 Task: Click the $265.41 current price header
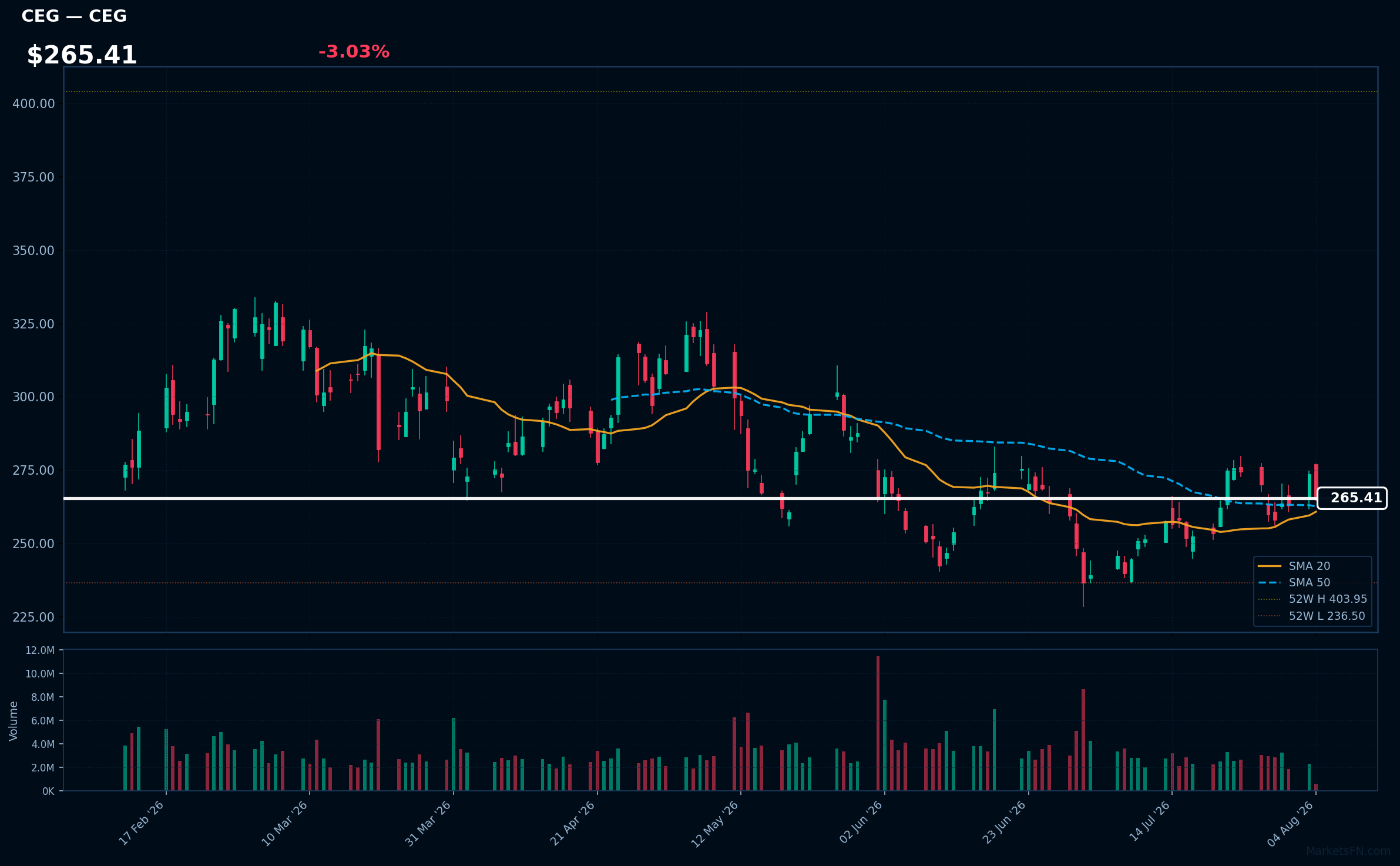coord(82,55)
